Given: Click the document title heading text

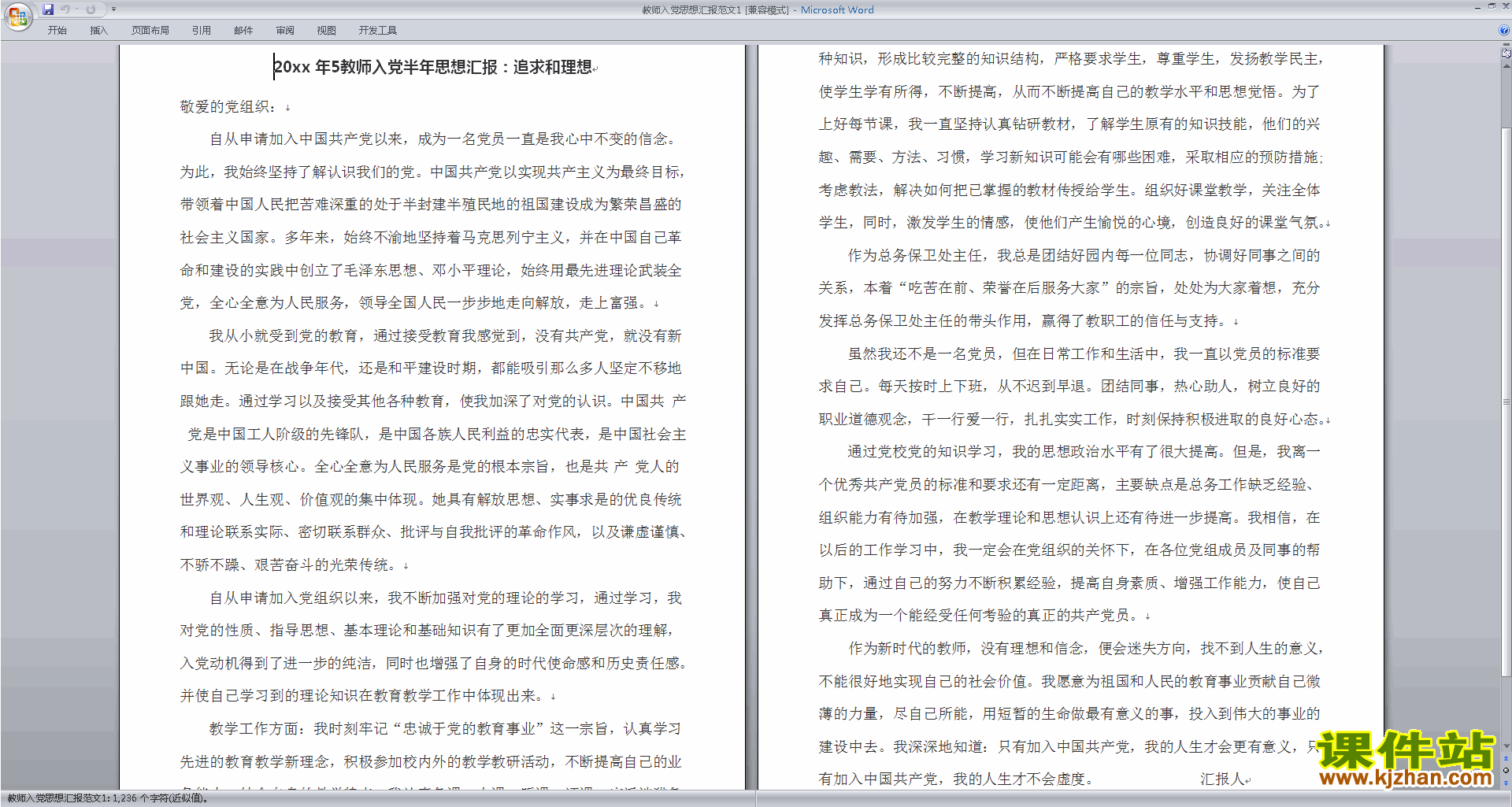Looking at the screenshot, I should pos(433,67).
